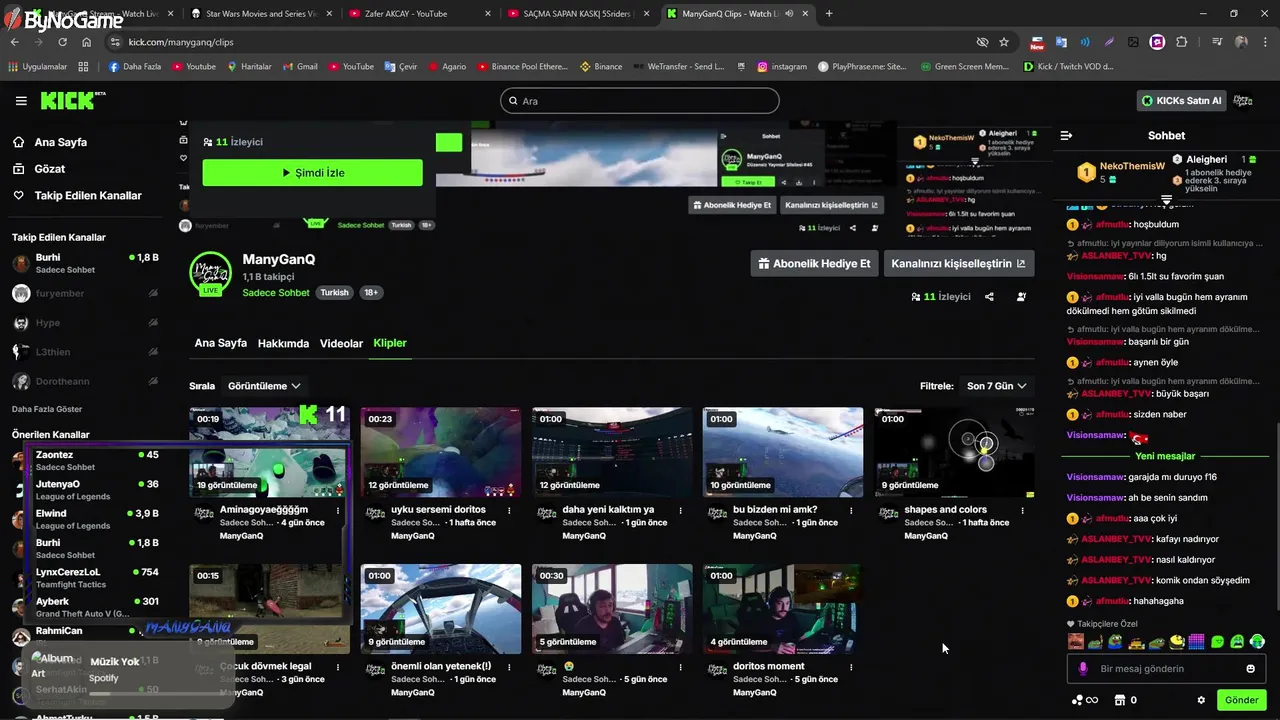Focus the Ara search field
This screenshot has height=720, width=1280.
(640, 101)
